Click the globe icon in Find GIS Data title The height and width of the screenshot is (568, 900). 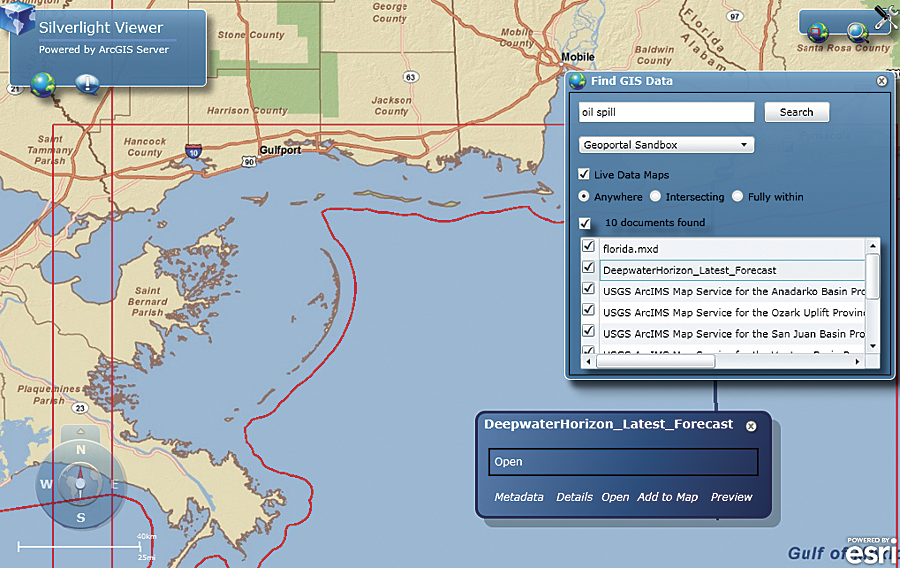(577, 81)
